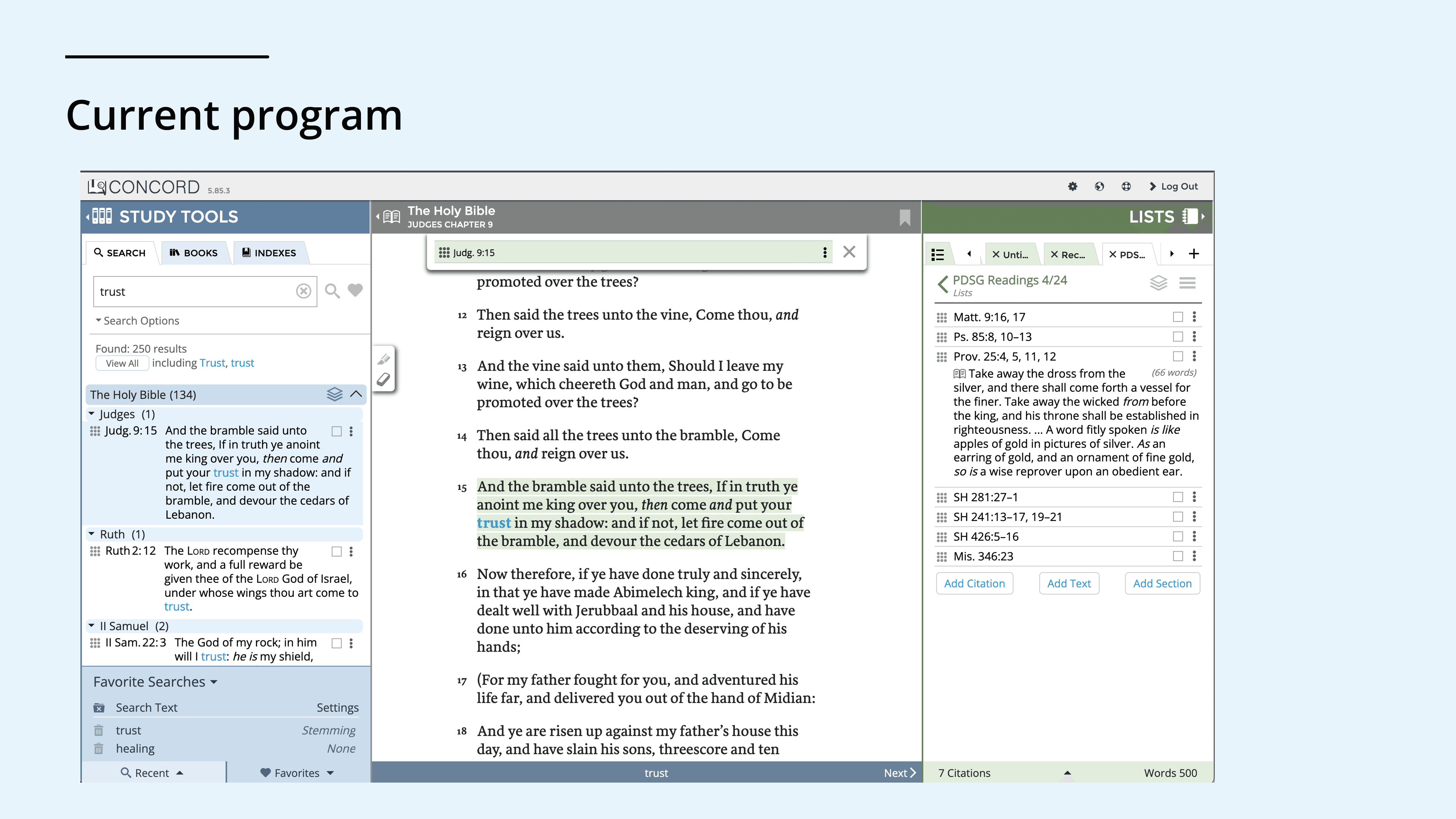Collapse the Ruth group
The image size is (1456, 819).
[x=91, y=533]
